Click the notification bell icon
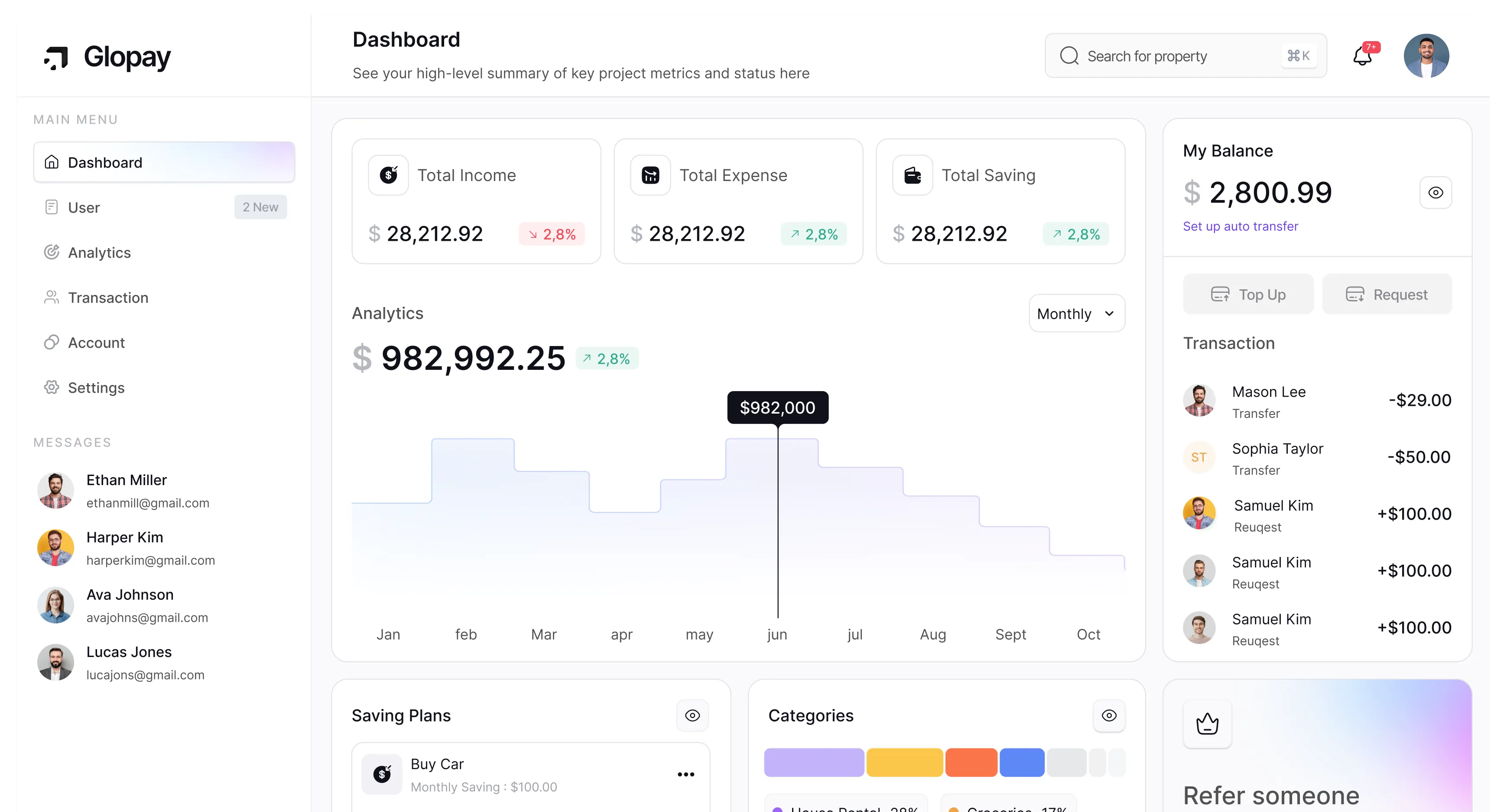This screenshot has width=1504, height=812. 1363,55
